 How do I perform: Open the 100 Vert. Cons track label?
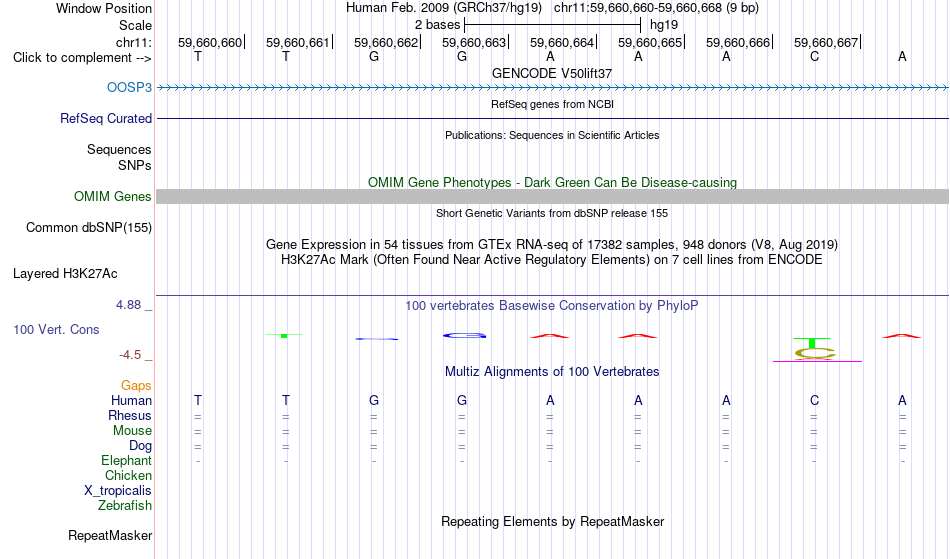pos(56,329)
